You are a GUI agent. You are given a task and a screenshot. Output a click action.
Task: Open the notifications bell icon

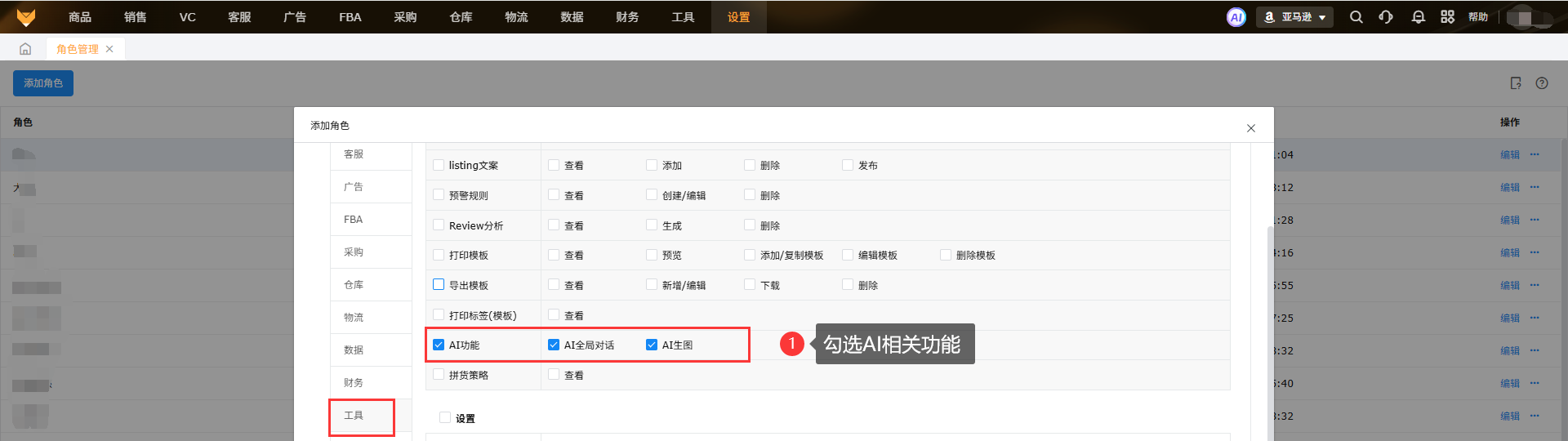click(x=1419, y=17)
